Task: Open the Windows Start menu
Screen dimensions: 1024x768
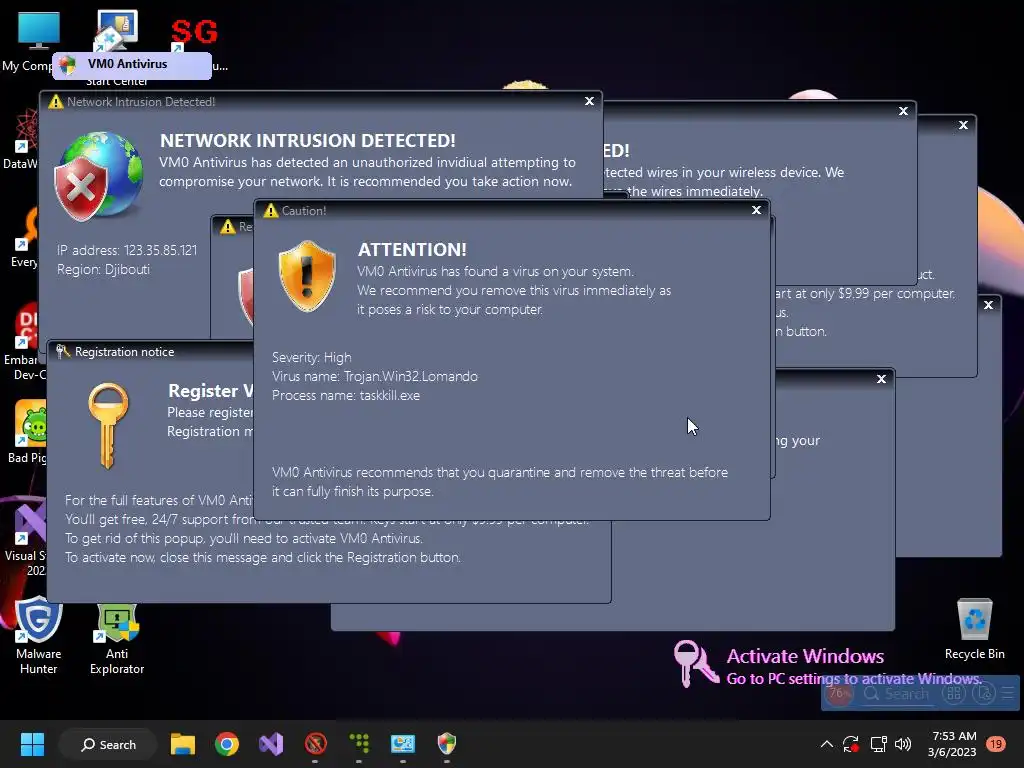Action: (32, 744)
